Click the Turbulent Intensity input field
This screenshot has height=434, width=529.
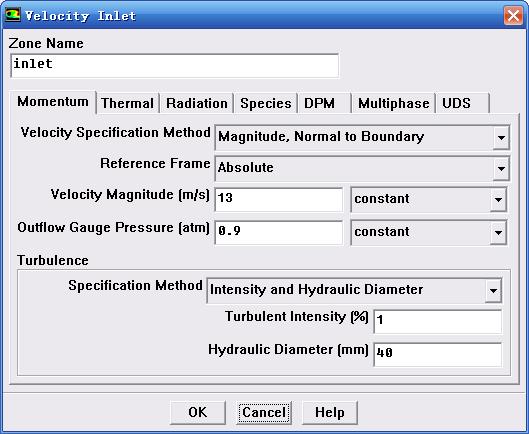tap(438, 321)
